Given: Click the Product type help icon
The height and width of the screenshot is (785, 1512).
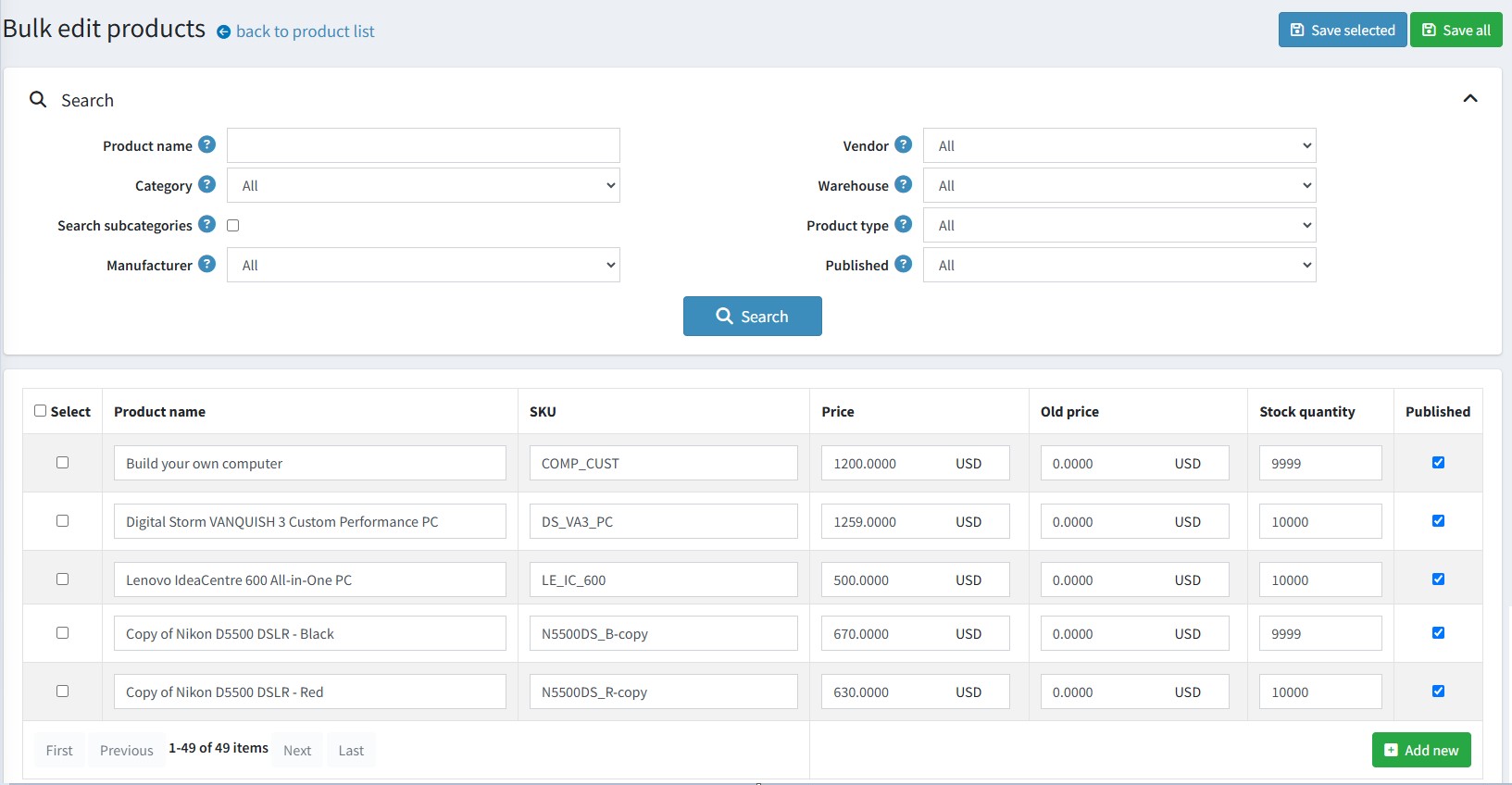Looking at the screenshot, I should coord(904,224).
